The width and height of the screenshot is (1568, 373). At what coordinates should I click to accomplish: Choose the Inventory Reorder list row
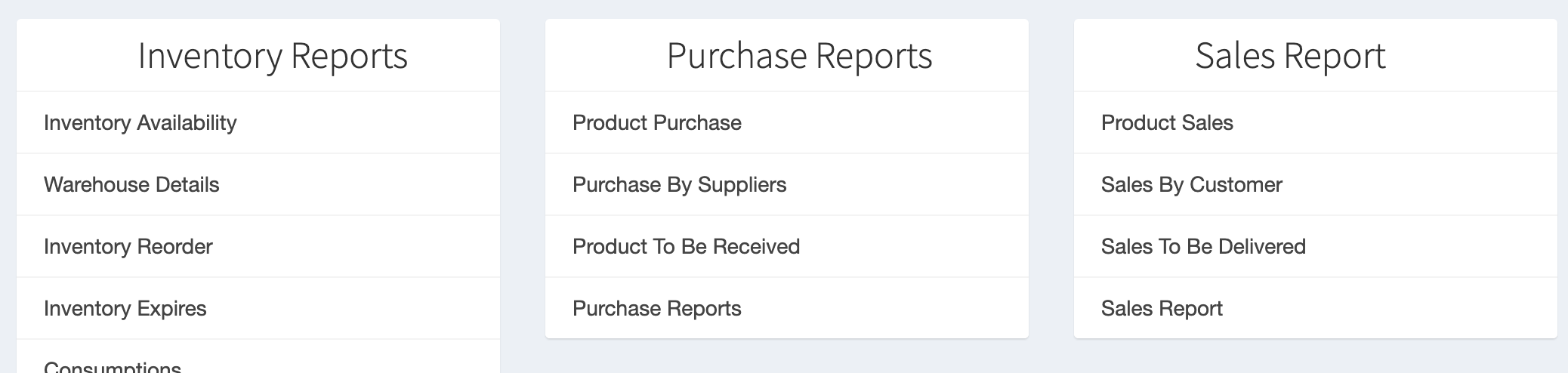258,246
